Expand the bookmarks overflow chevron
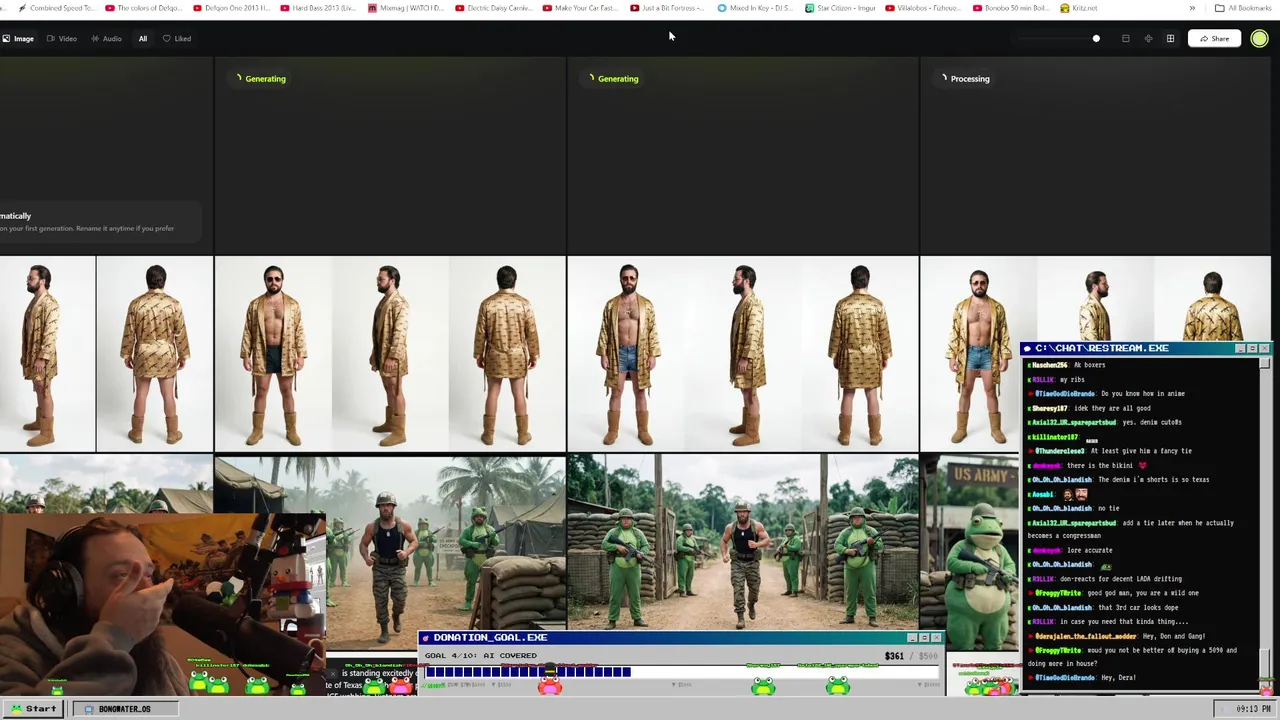The image size is (1280, 720). [1192, 8]
